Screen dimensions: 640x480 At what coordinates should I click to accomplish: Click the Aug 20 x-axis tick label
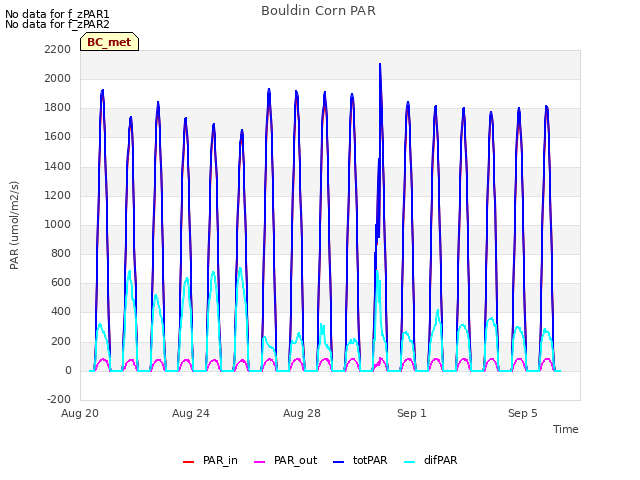click(80, 413)
